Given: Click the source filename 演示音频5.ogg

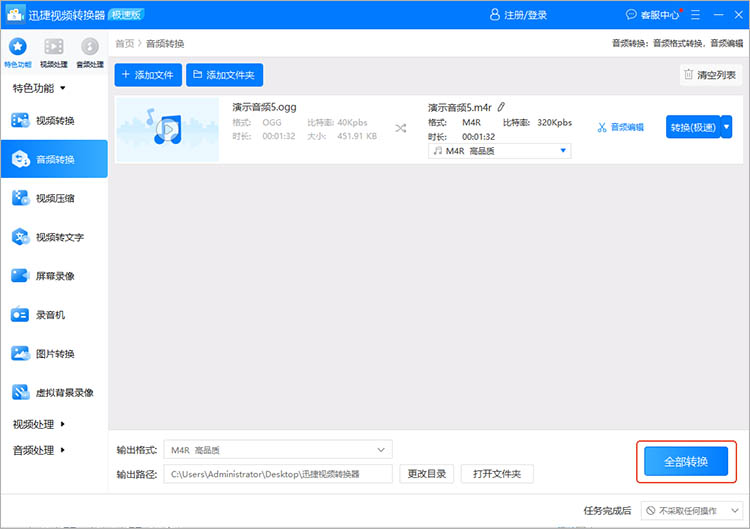Looking at the screenshot, I should [x=265, y=107].
